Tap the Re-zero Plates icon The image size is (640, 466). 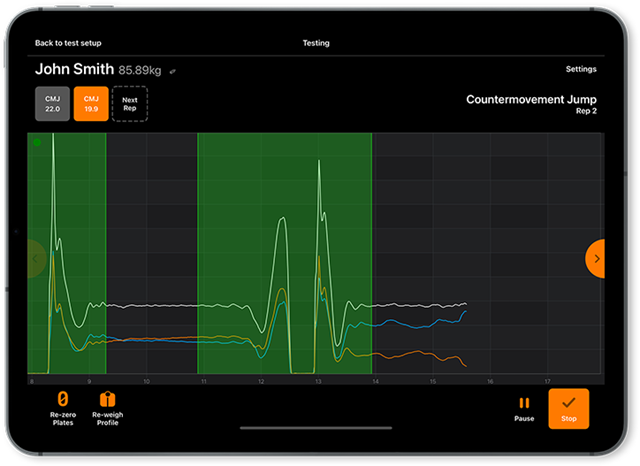point(62,400)
